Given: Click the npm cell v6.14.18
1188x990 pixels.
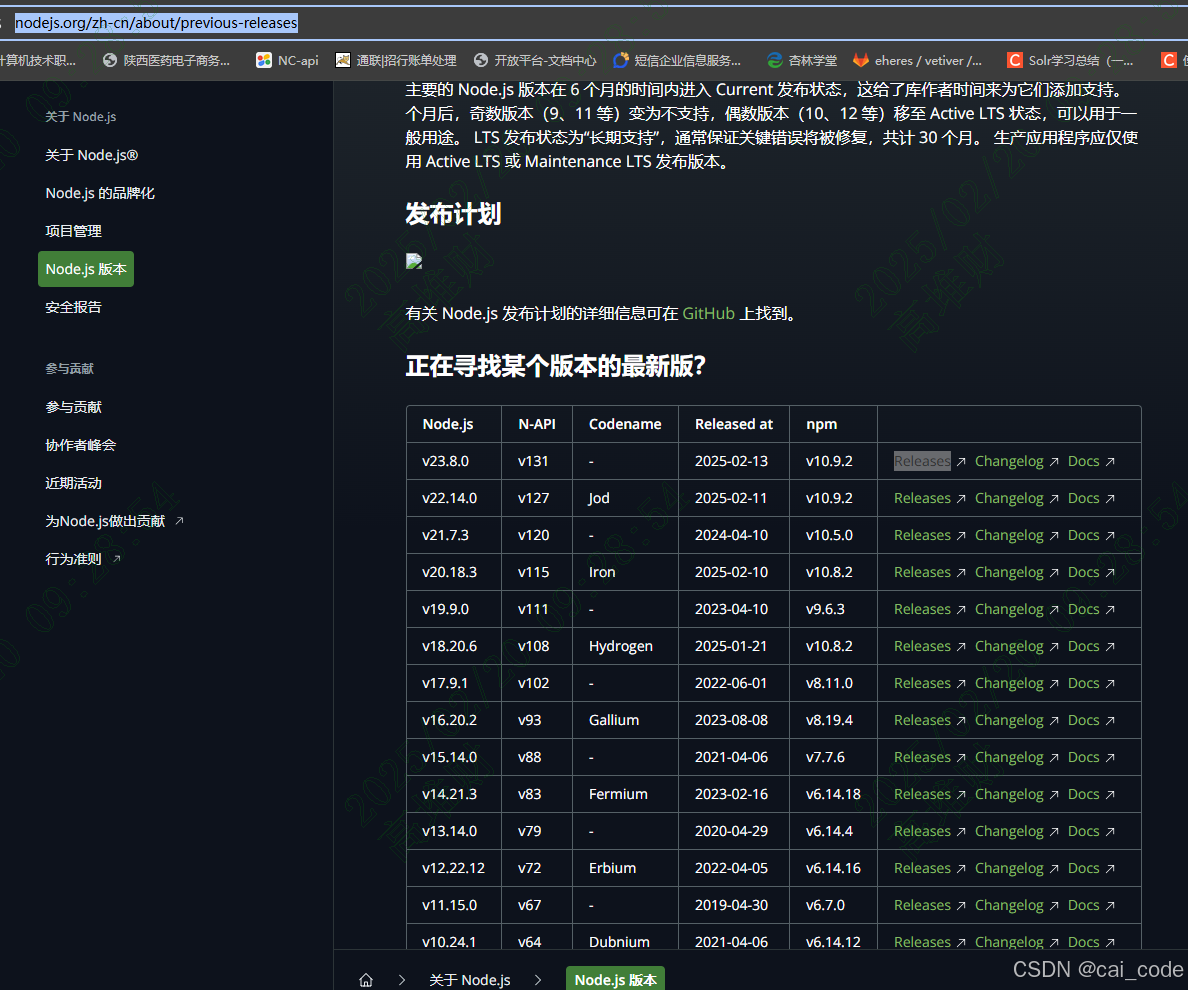Looking at the screenshot, I should 833,794.
